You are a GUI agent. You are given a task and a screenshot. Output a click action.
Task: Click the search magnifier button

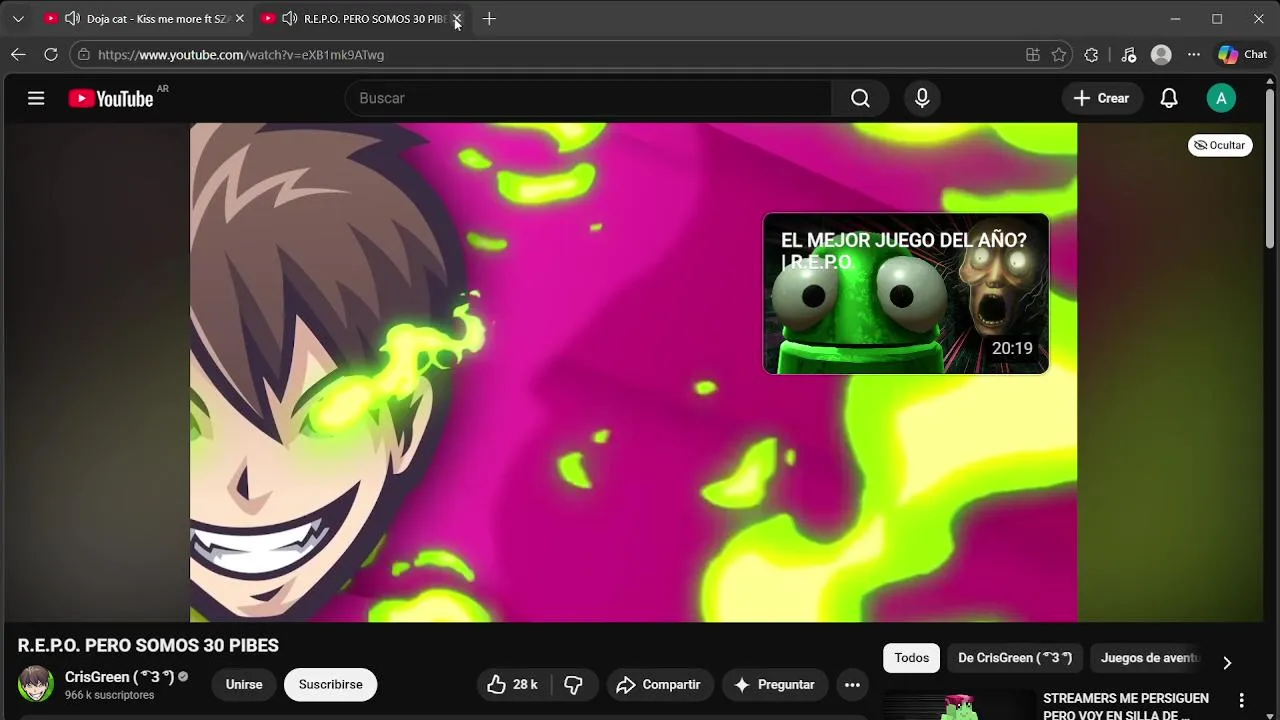tap(860, 98)
